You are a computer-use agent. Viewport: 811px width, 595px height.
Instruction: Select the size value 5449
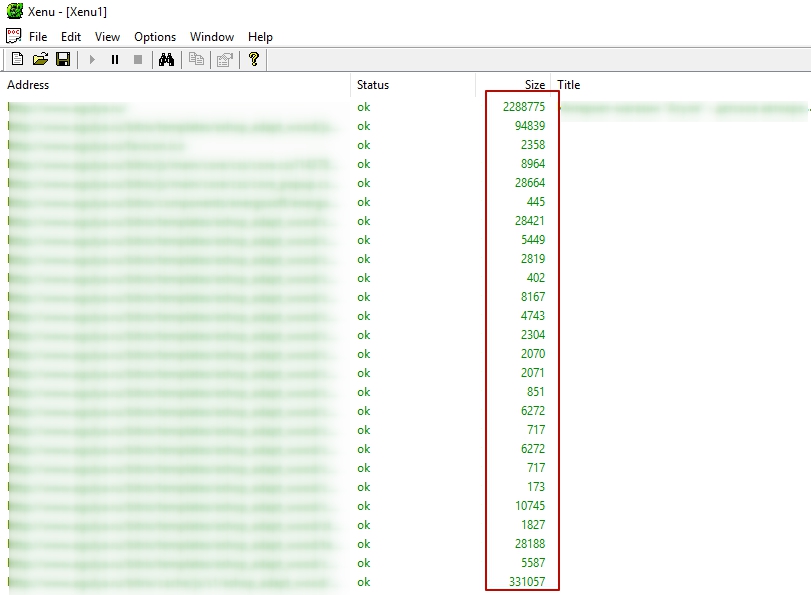coord(533,240)
